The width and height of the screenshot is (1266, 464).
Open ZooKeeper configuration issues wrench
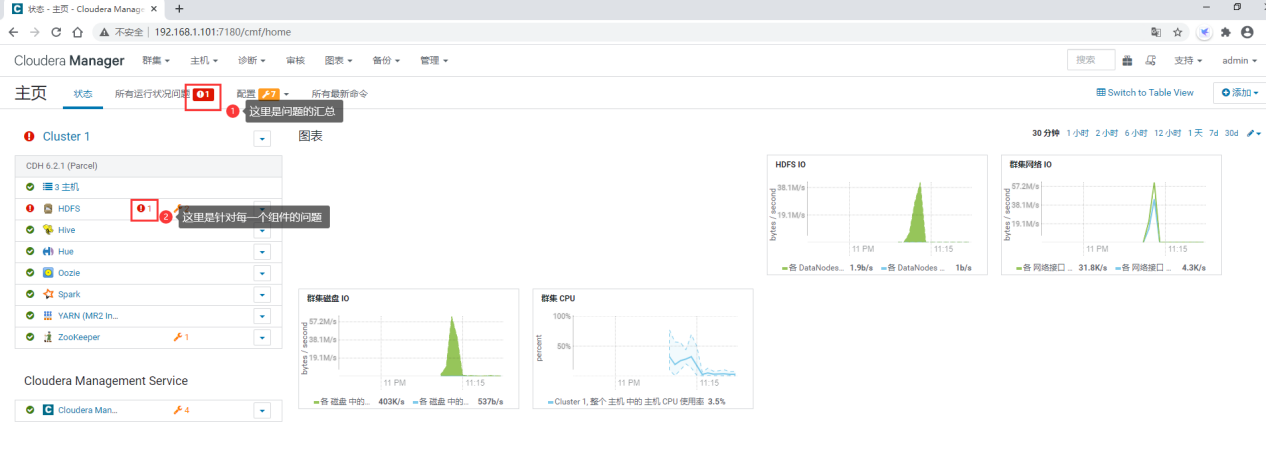coord(181,337)
